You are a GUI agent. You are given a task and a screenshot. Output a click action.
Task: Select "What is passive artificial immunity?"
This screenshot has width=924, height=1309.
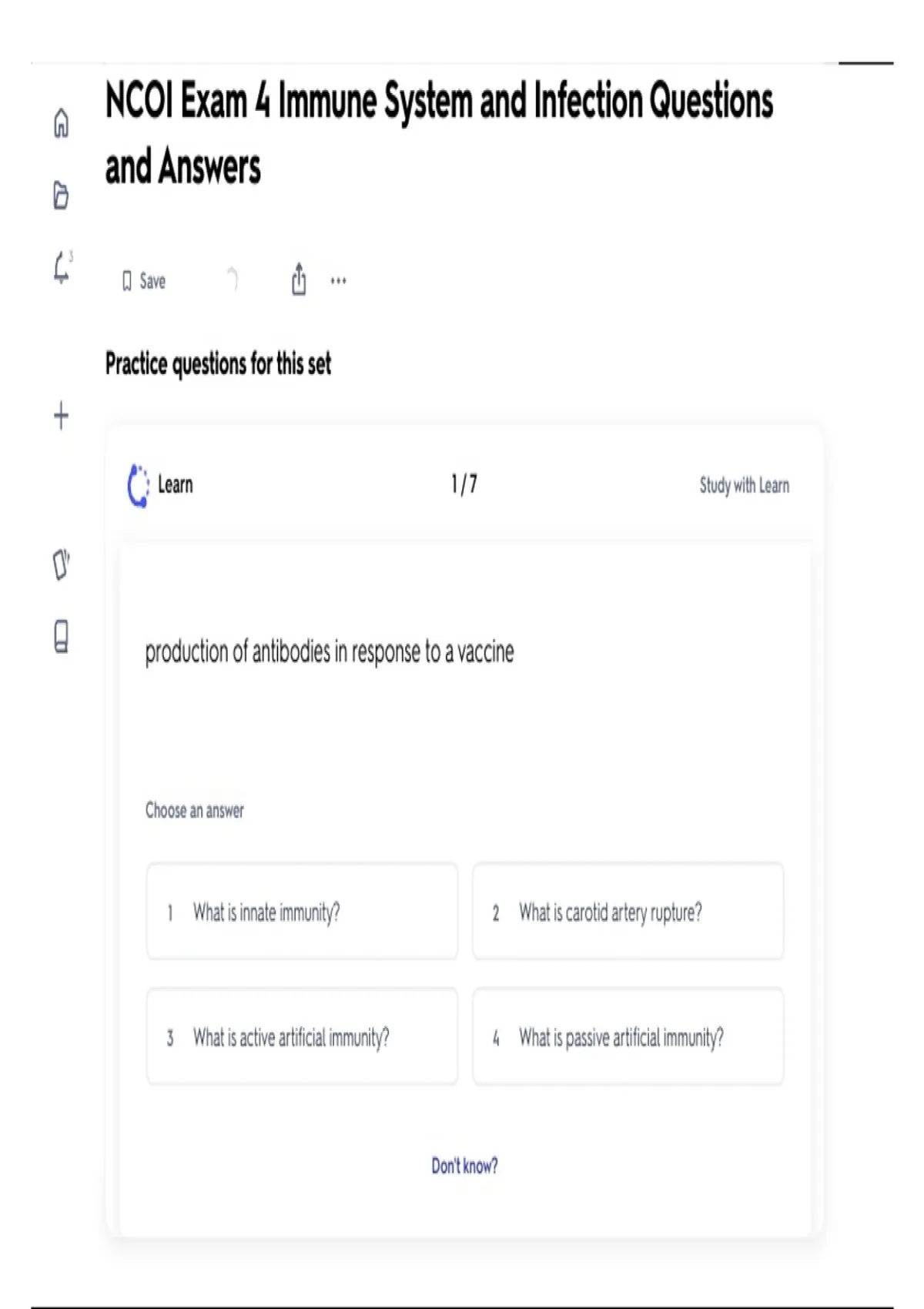click(x=628, y=1037)
